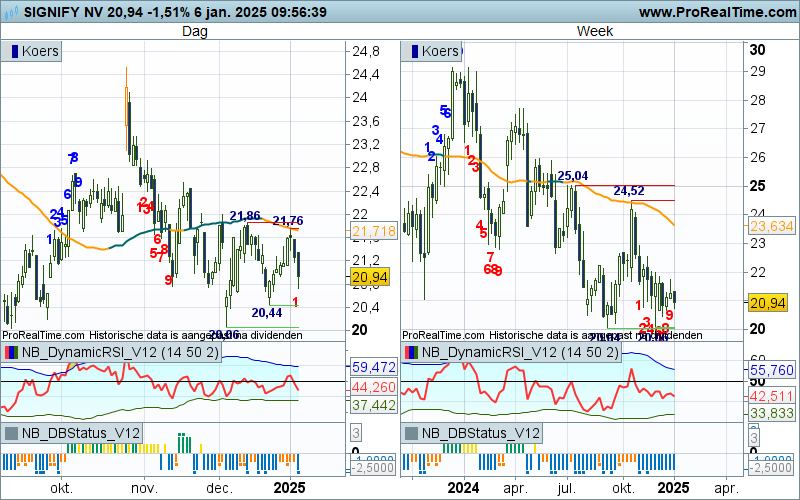800x500 pixels.
Task: Click the blue 55,760 RSI upper band value
Action: point(772,370)
